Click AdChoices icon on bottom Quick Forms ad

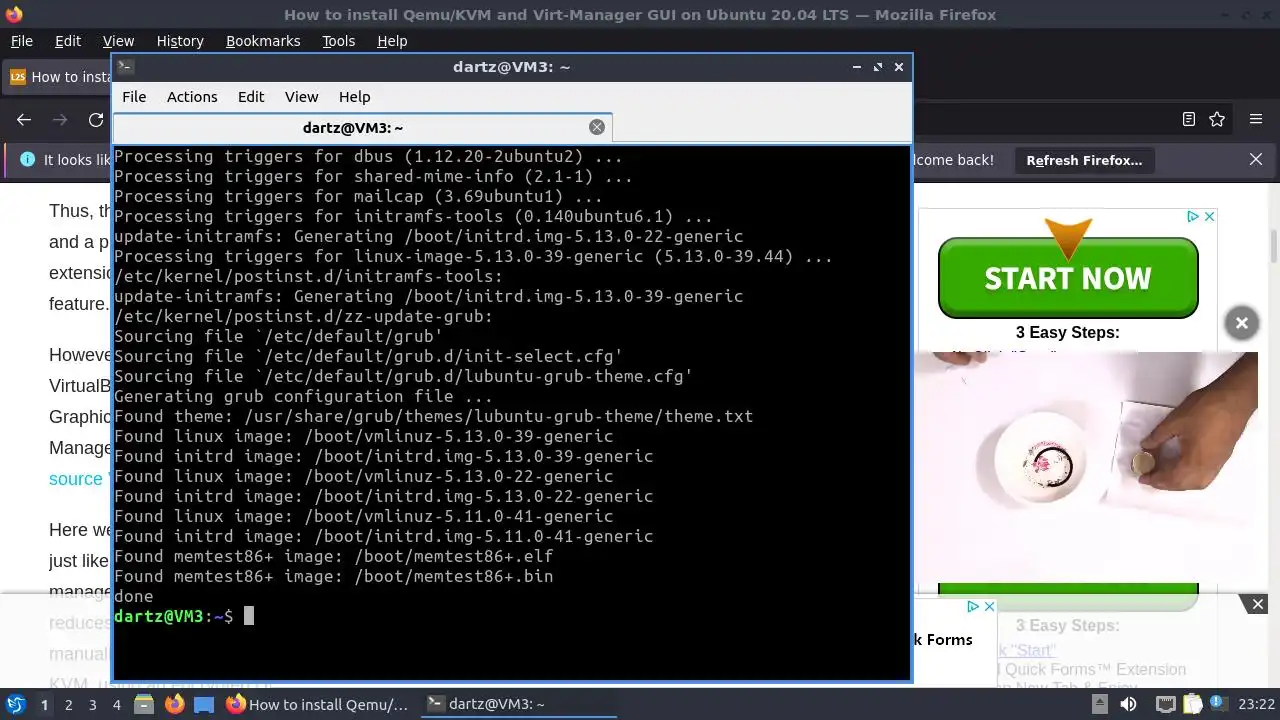point(973,606)
